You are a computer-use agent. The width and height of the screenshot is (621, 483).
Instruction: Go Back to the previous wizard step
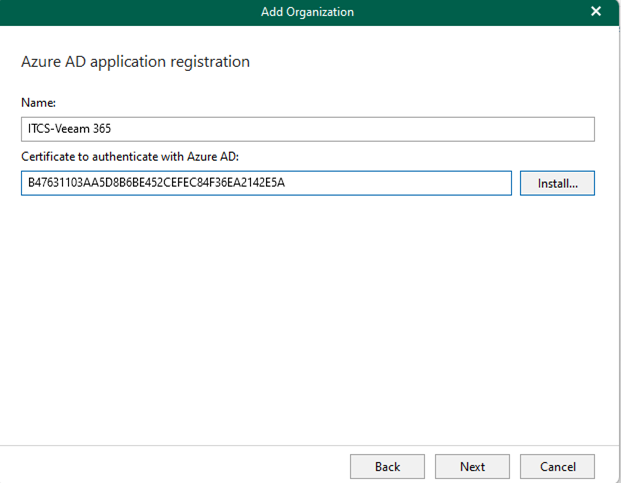tap(387, 466)
